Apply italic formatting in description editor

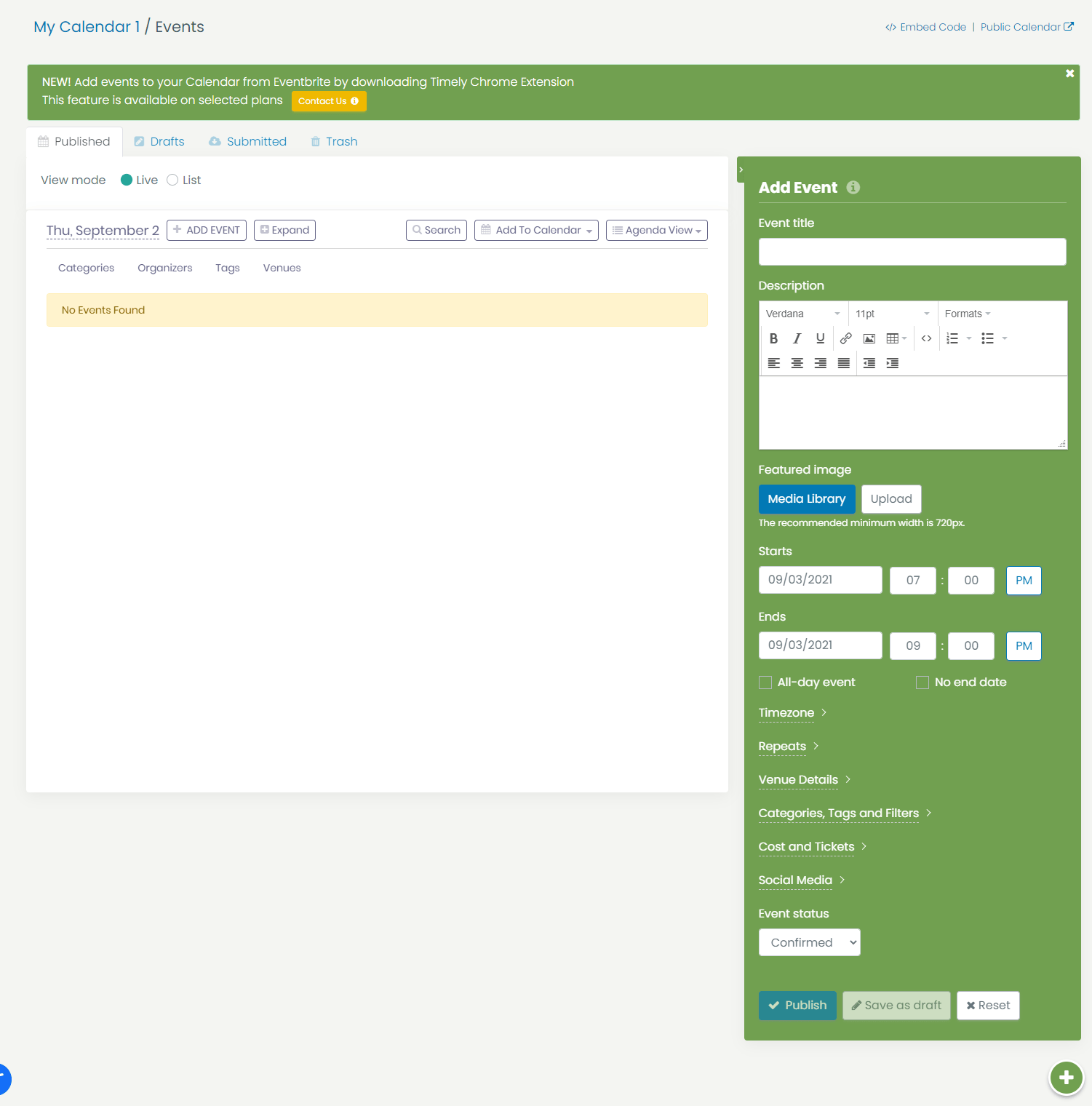(x=797, y=338)
